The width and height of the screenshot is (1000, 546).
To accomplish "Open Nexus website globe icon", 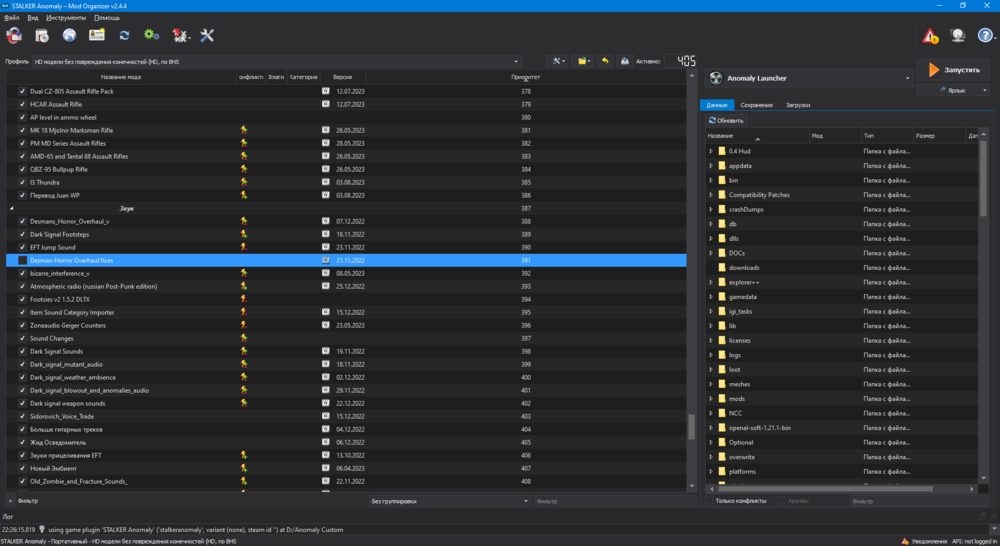I will (x=70, y=35).
